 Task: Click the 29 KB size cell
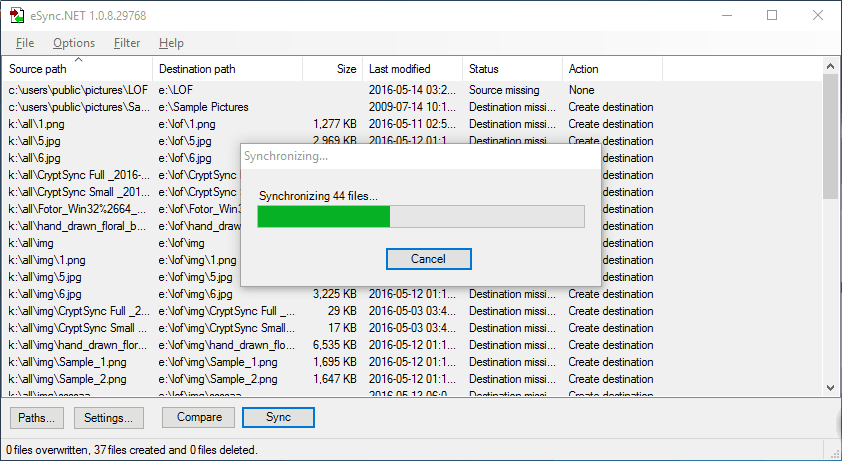[342, 311]
